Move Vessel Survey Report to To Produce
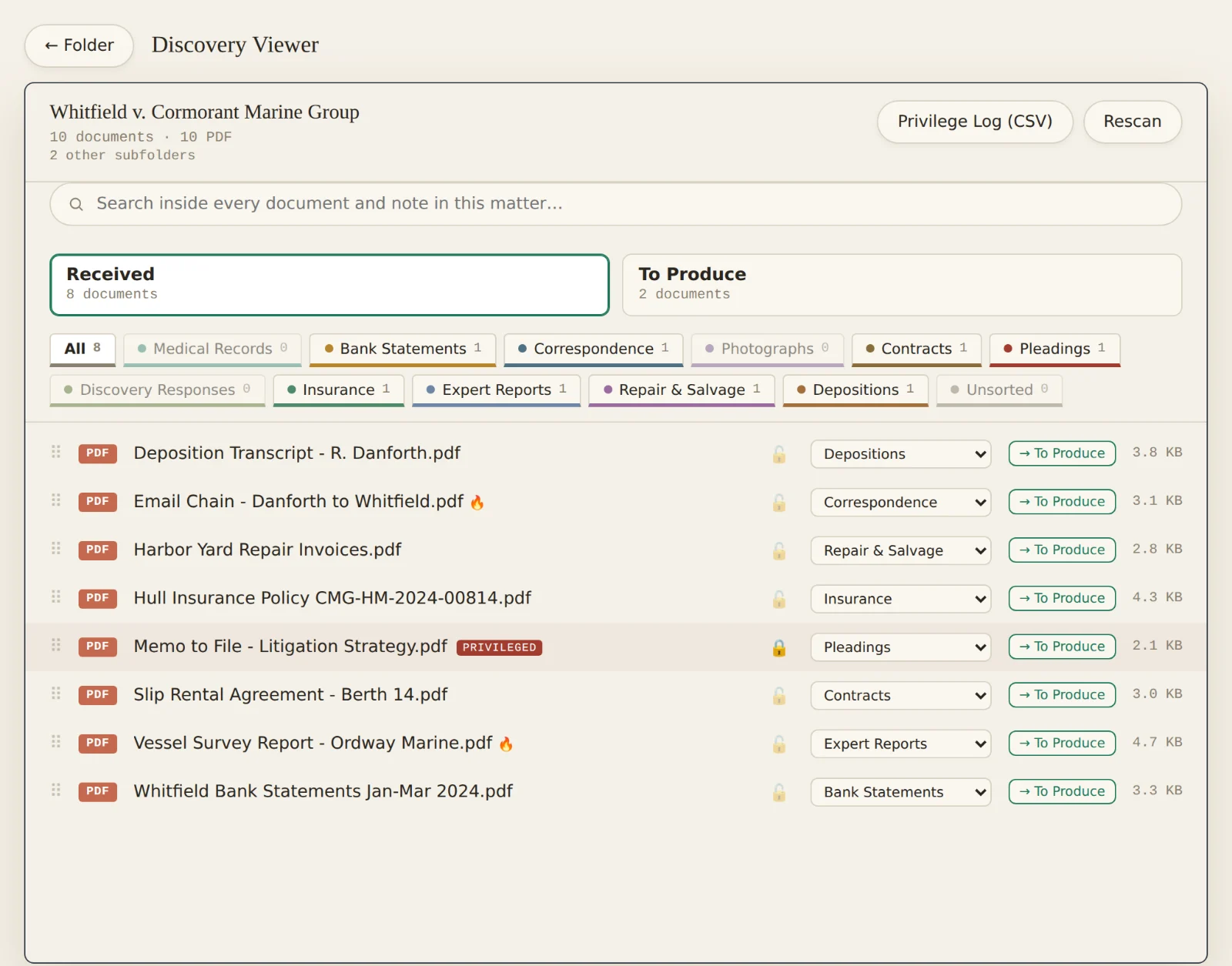Viewport: 1232px width, 966px height. tap(1062, 744)
